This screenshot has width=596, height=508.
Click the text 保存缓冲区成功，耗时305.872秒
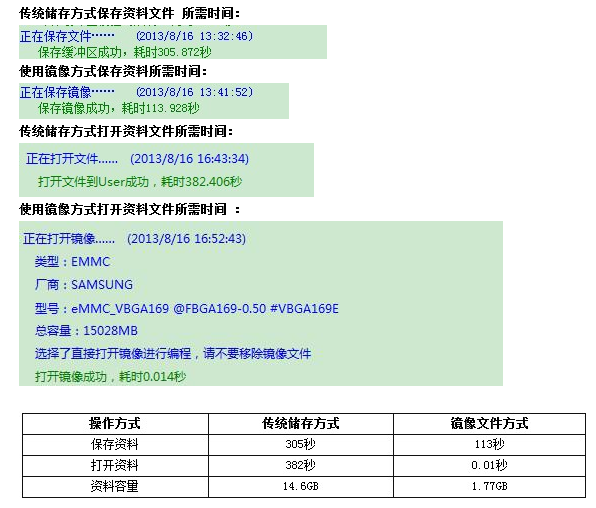[124, 52]
